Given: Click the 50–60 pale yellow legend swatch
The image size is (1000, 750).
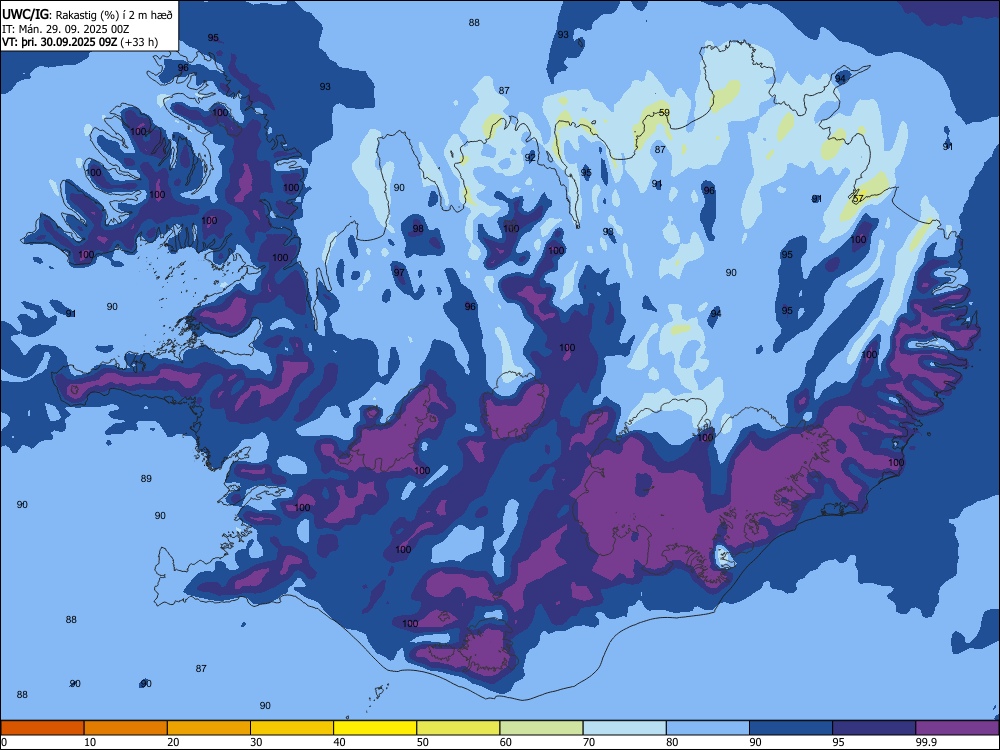Looking at the screenshot, I should (x=459, y=728).
